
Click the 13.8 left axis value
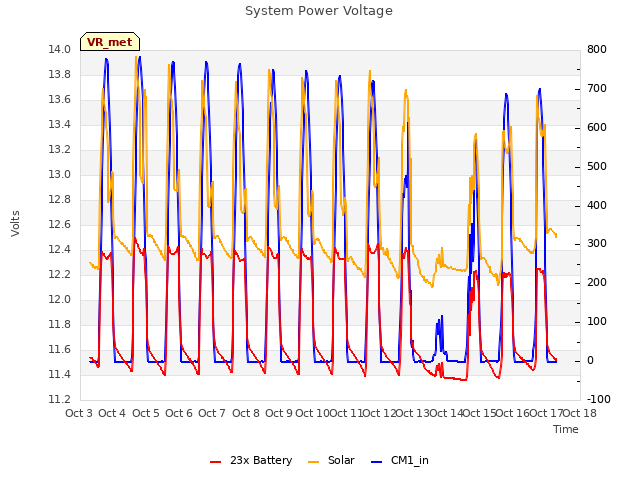60,75
